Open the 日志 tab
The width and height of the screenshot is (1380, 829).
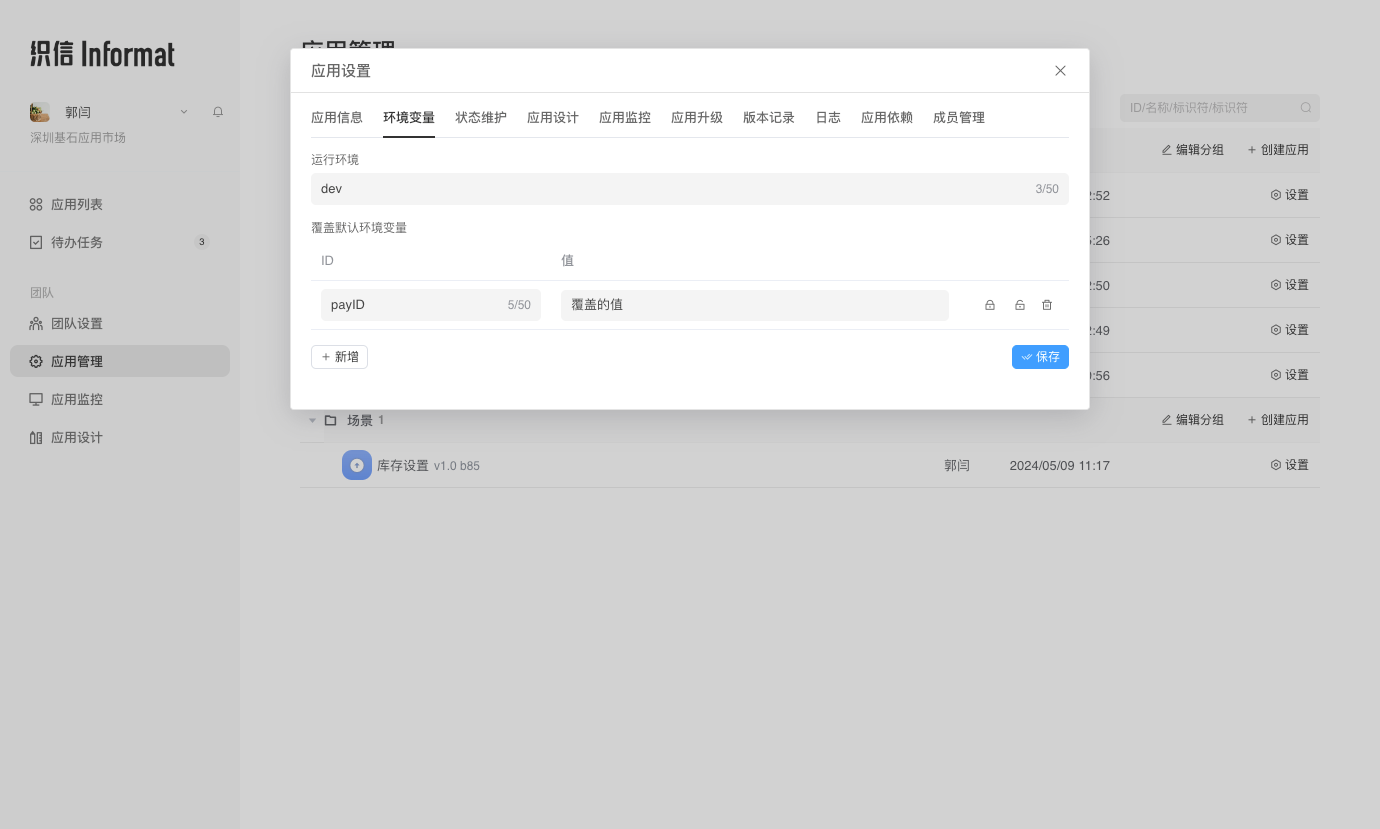click(827, 117)
